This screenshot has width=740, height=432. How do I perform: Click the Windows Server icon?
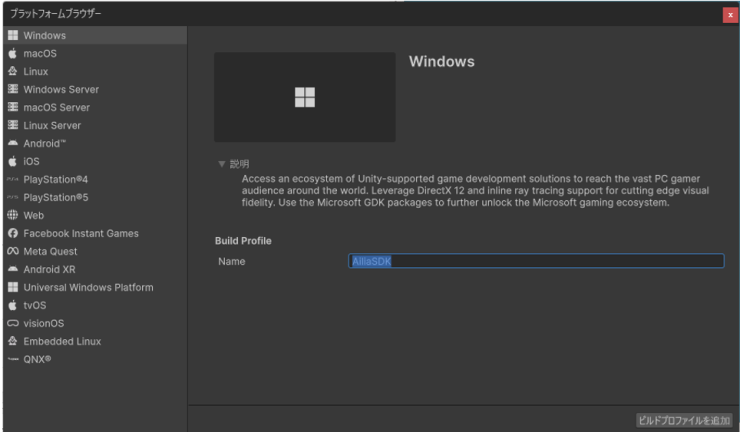tap(12, 90)
